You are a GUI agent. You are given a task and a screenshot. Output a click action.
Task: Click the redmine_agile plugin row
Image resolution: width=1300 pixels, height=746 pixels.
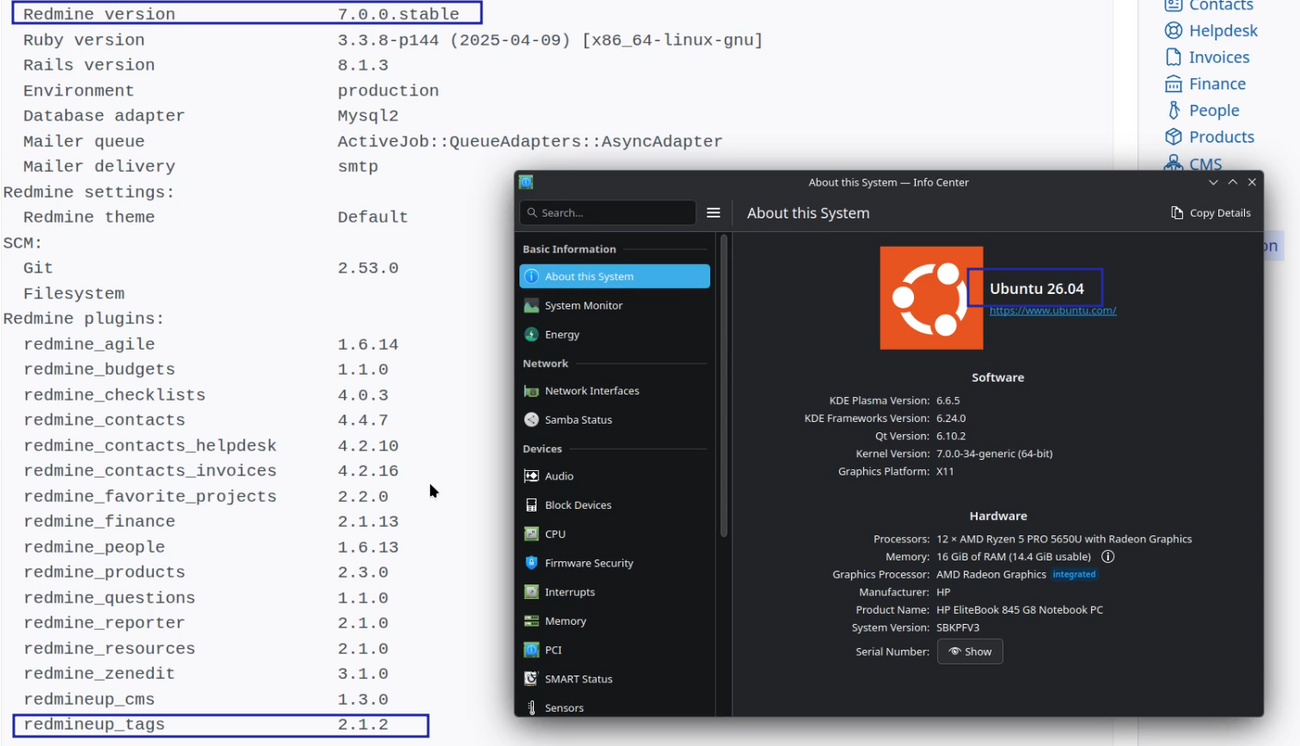coord(211,344)
